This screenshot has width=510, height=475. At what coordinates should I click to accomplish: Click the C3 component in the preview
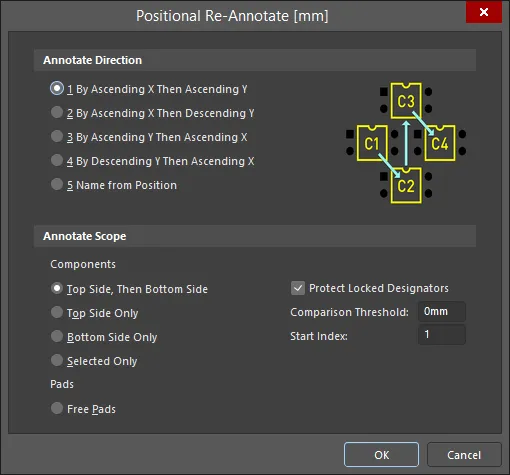[x=406, y=101]
